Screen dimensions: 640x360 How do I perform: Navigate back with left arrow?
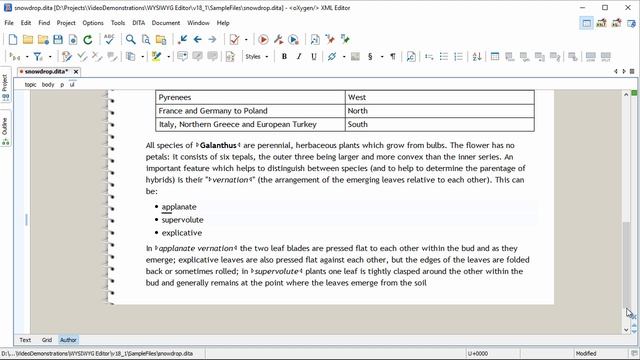[198, 40]
